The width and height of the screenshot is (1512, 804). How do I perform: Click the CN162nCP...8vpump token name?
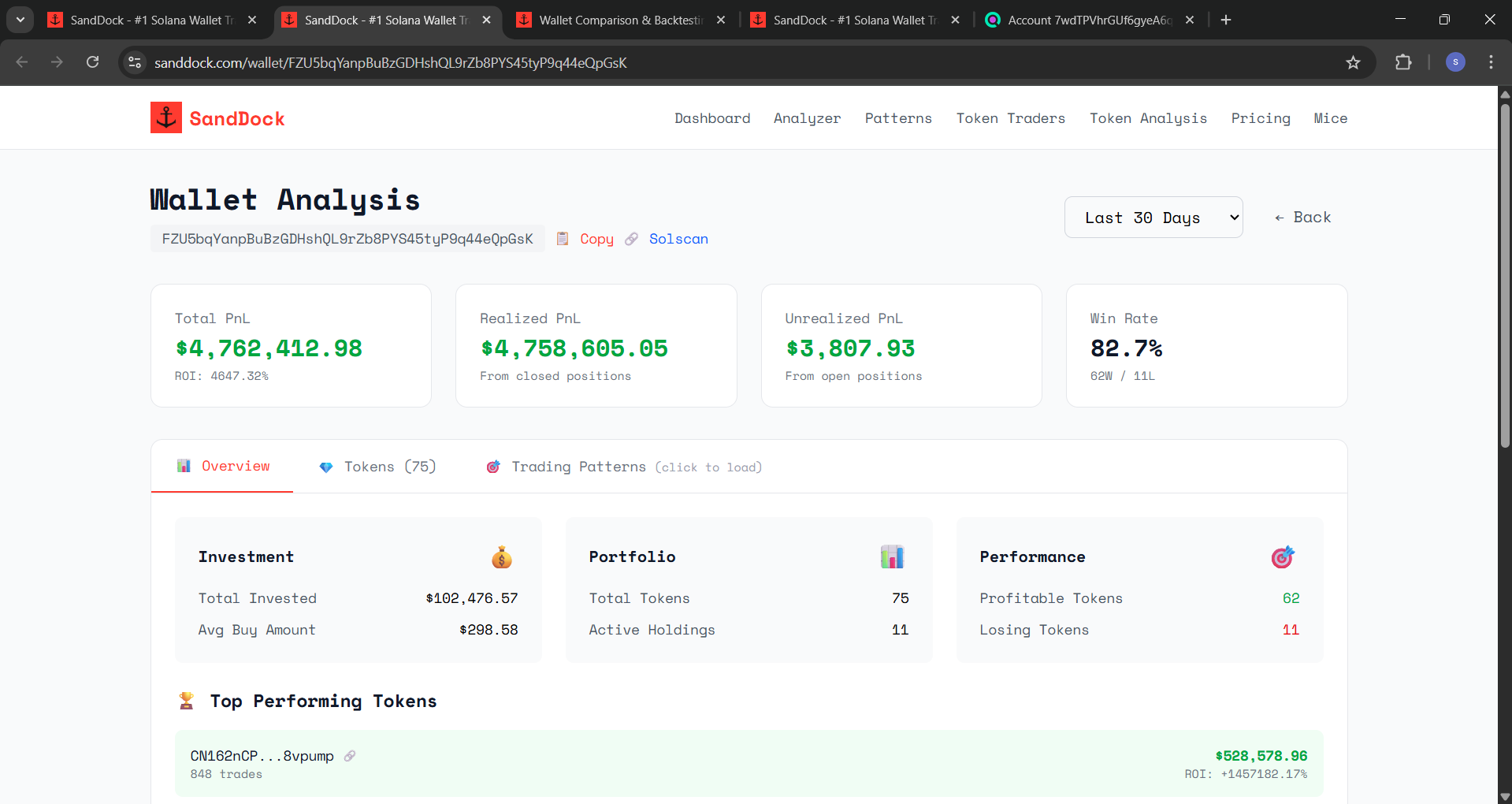coord(262,756)
